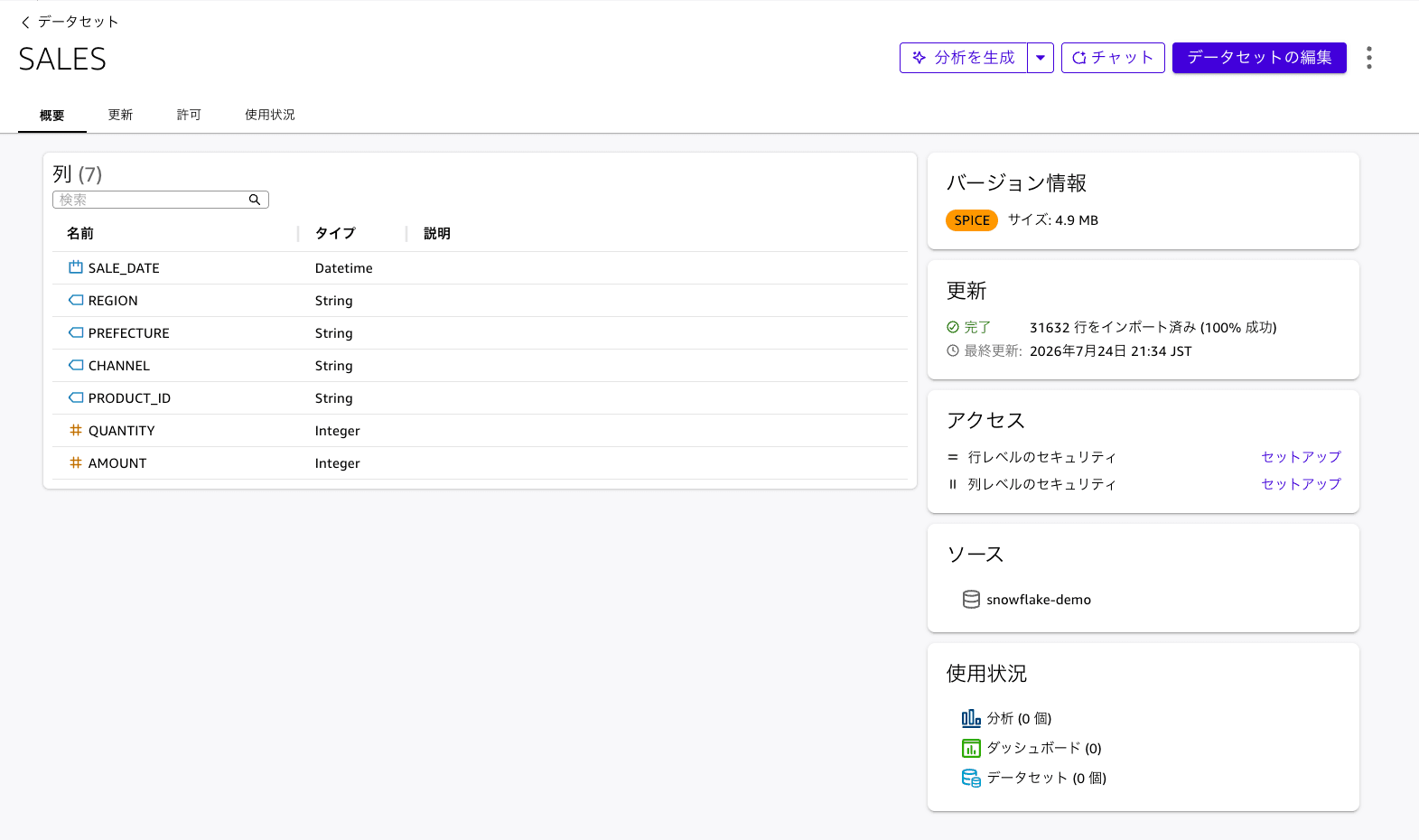Click the string tag icon for CHANNEL
Image resolution: width=1419 pixels, height=840 pixels.
76,365
